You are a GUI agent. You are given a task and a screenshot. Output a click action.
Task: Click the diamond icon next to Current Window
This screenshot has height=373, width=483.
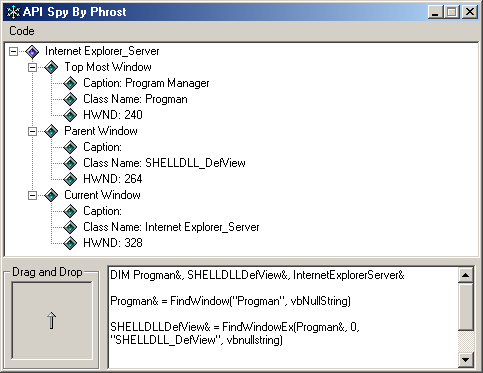pyautogui.click(x=51, y=195)
